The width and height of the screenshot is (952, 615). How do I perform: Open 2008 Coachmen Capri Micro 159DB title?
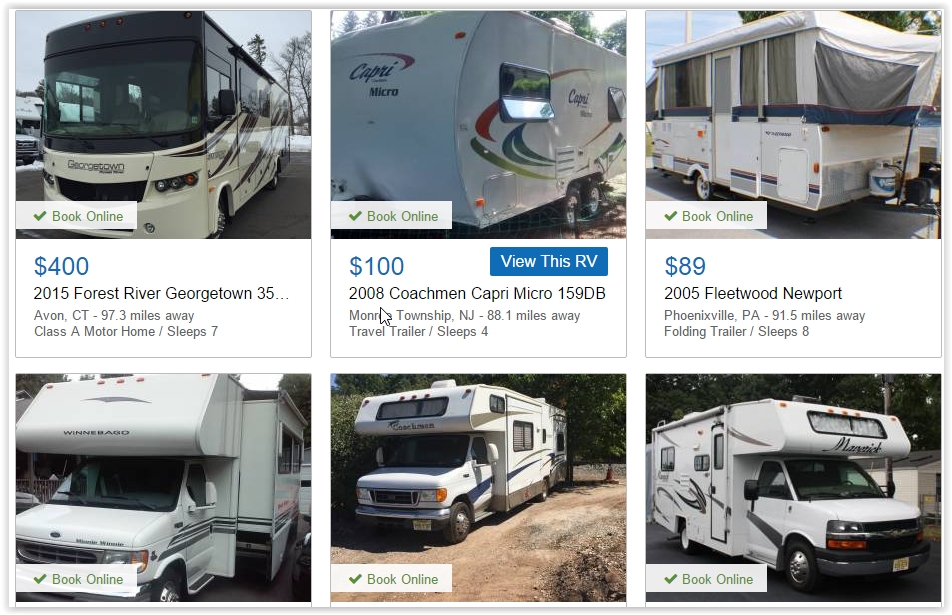click(x=477, y=294)
